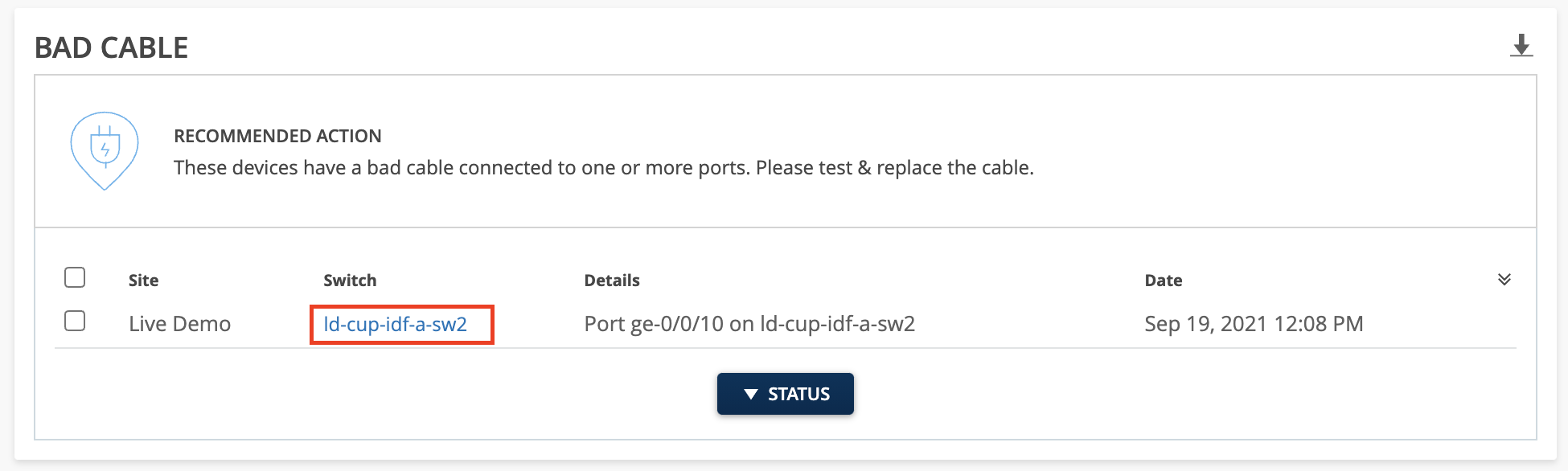Select the Port ge-0/0/10 details text

point(749,324)
